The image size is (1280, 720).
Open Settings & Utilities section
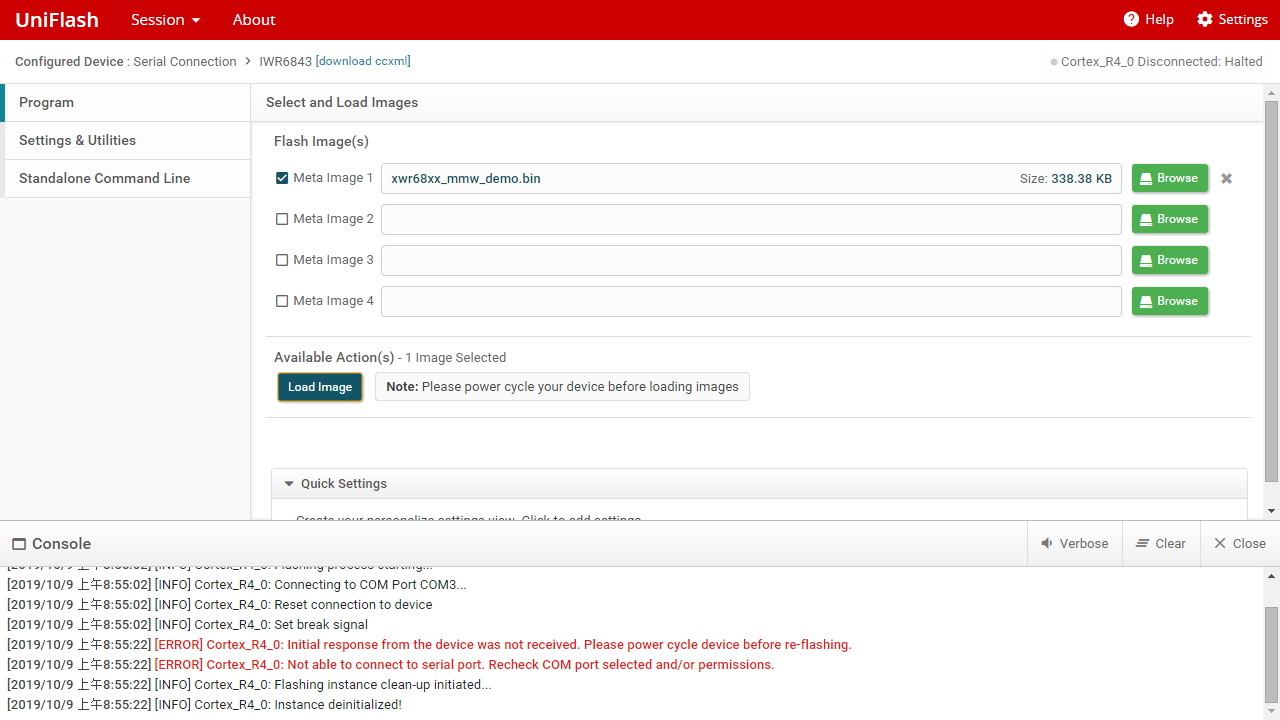pyautogui.click(x=126, y=140)
